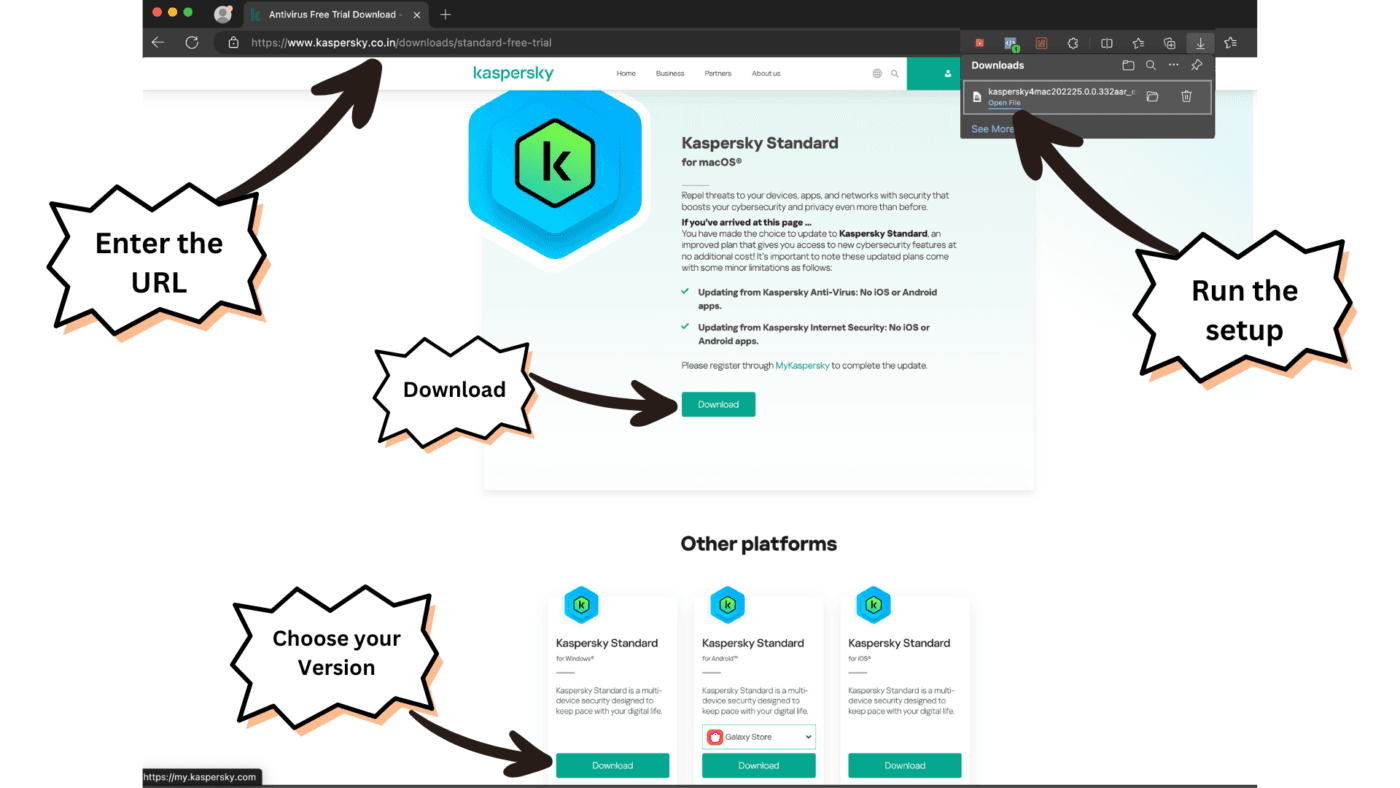Open the Collections icon
The height and width of the screenshot is (788, 1400).
1169,43
